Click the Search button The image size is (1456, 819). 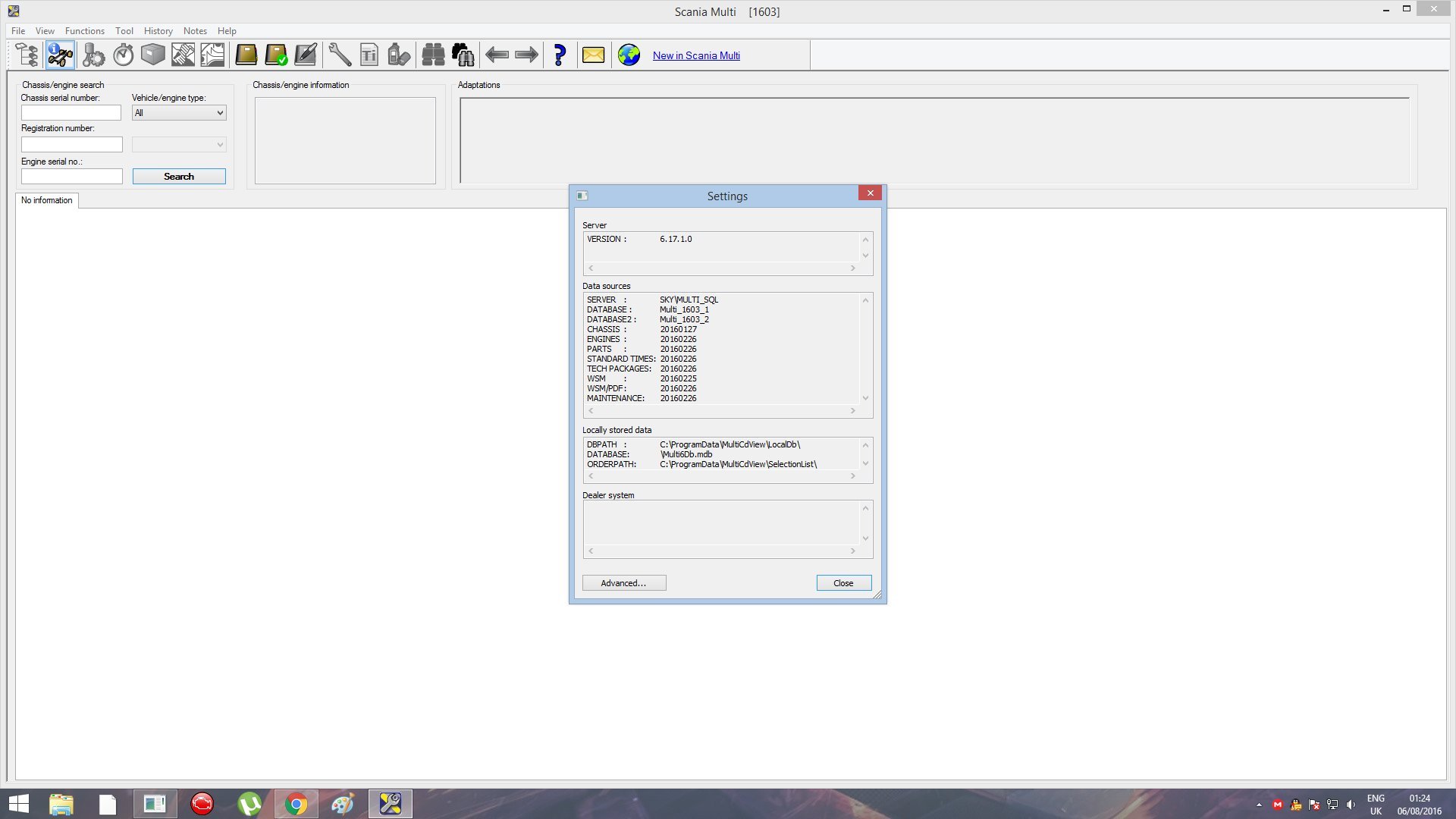[179, 177]
